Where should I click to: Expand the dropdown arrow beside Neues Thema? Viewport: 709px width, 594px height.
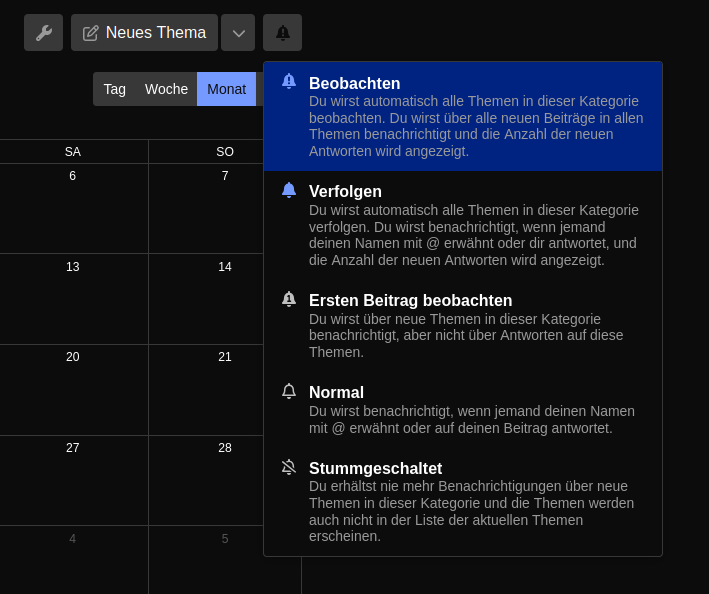point(238,33)
